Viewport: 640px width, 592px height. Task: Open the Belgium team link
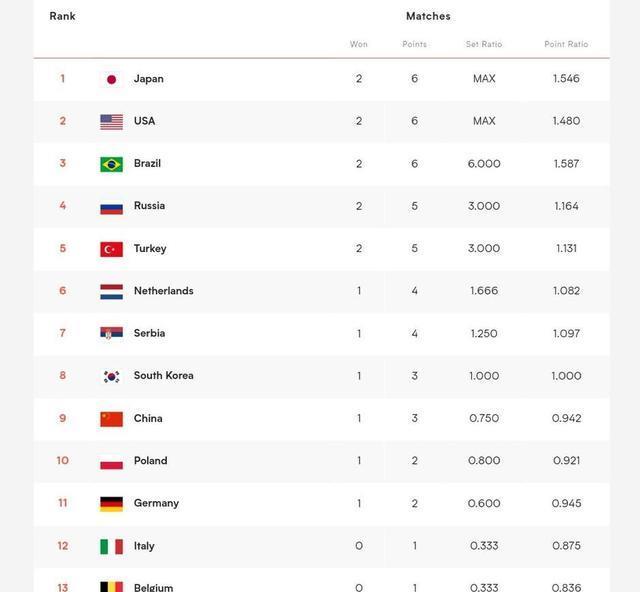pos(153,588)
